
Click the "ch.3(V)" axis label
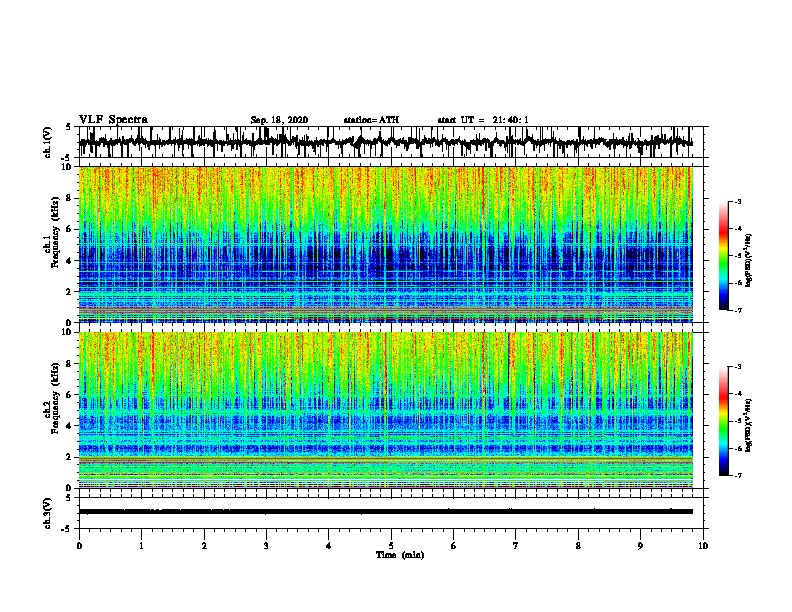pos(47,513)
